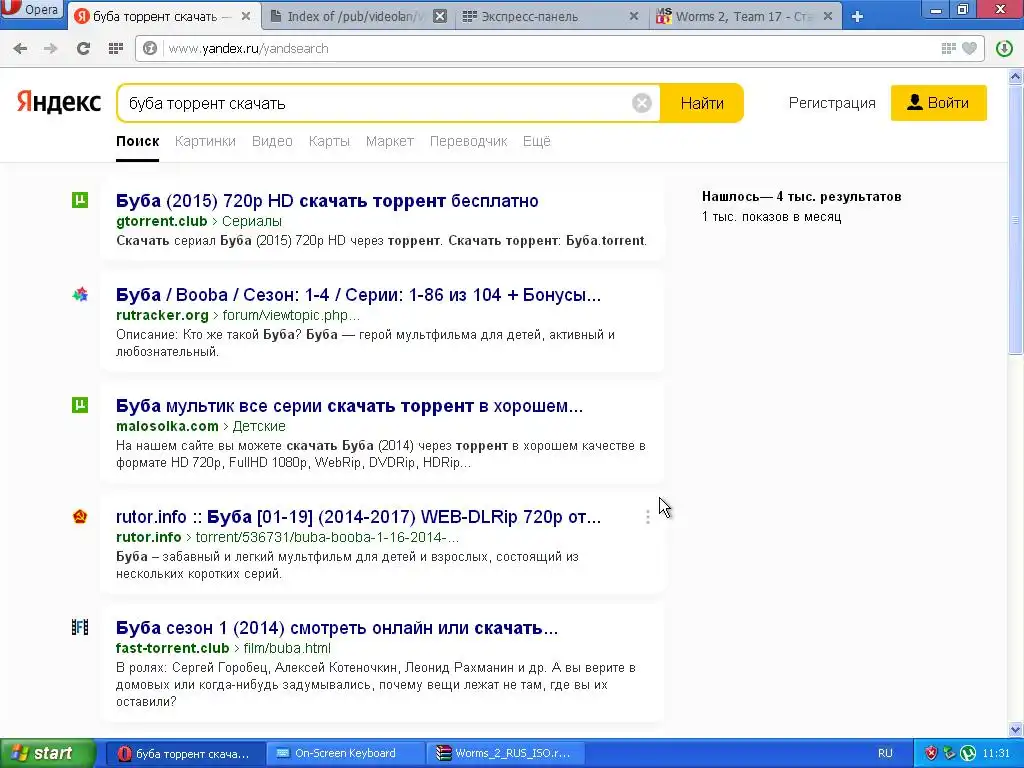
Task: Click the site info globe icon in address bar
Action: pyautogui.click(x=150, y=48)
